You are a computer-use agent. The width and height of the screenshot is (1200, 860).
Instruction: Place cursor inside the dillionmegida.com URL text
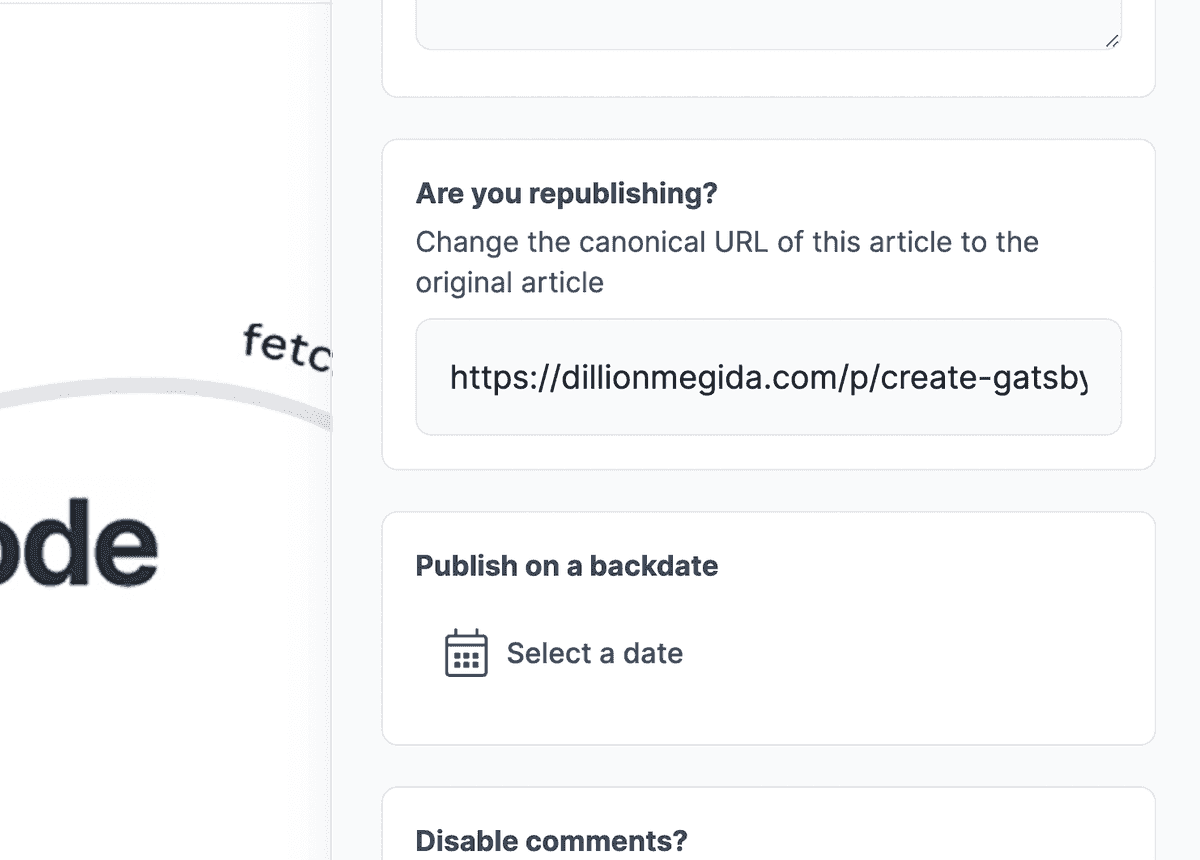(x=770, y=378)
